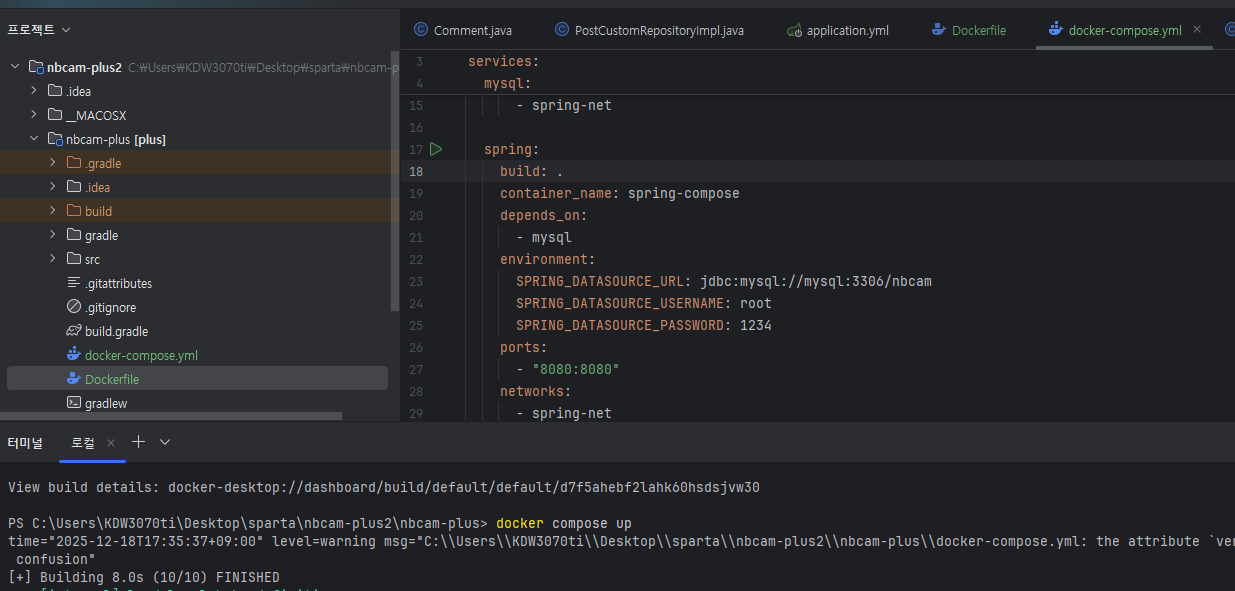The width and height of the screenshot is (1235, 591).
Task: Open the terminal options dropdown arrow
Action: (x=165, y=441)
